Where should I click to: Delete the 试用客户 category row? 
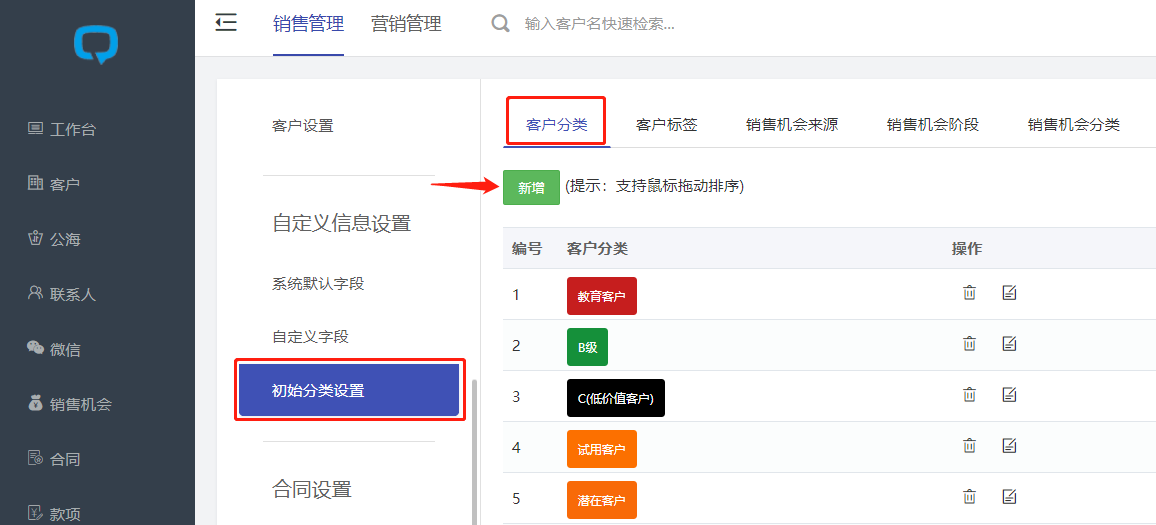[x=969, y=445]
